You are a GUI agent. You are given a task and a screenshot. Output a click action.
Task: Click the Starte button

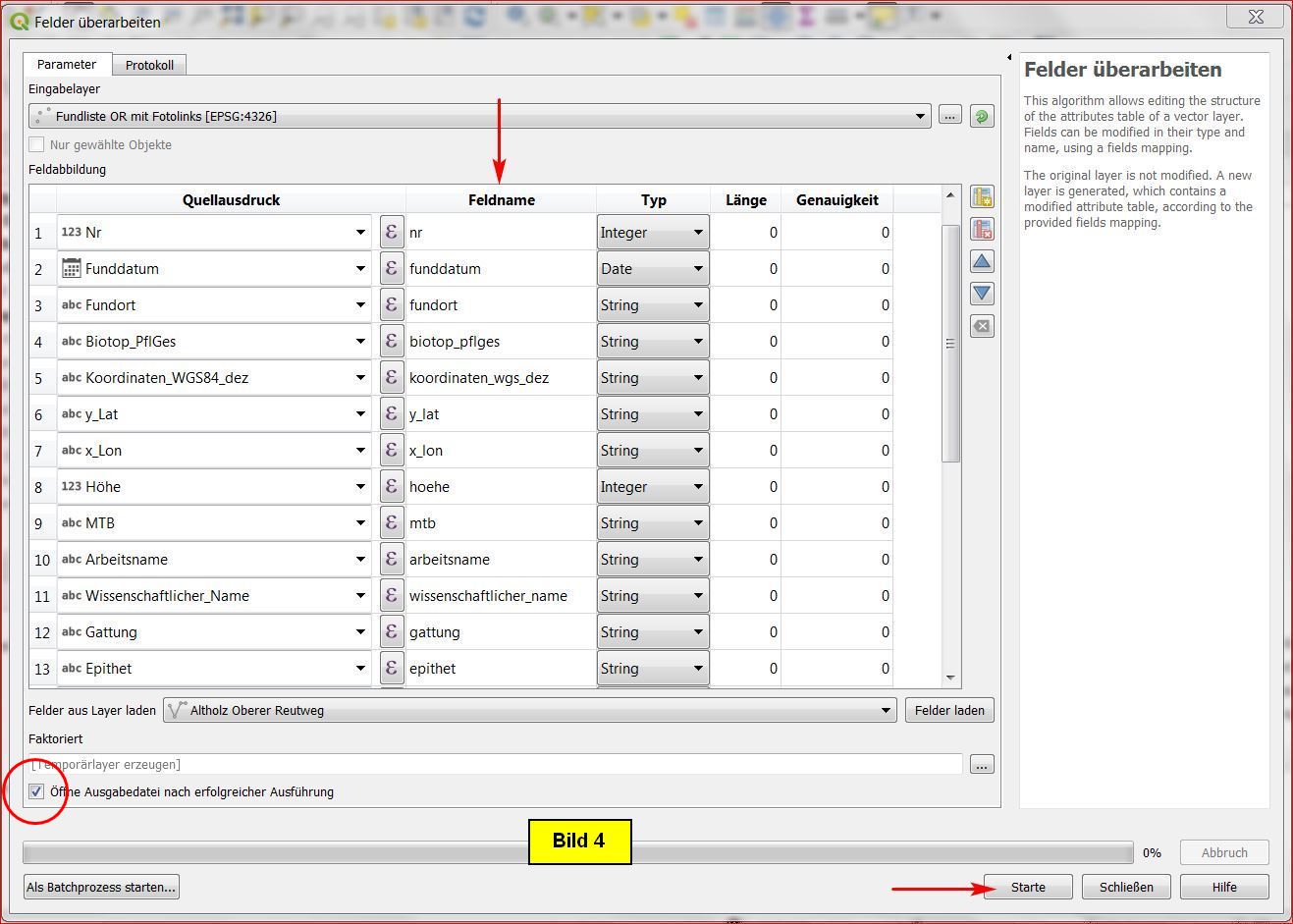tap(1028, 887)
